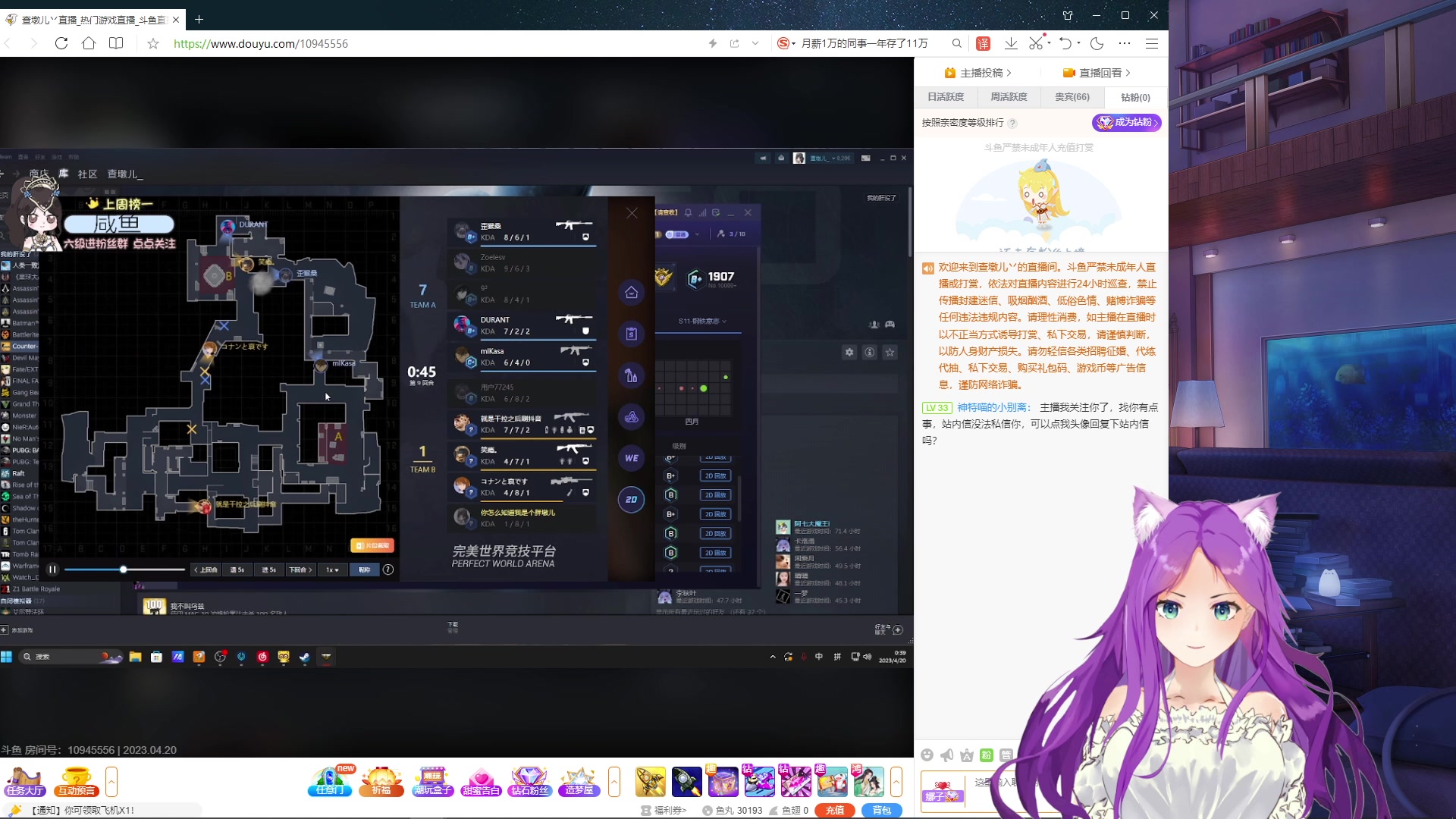Screen dimensions: 1456x819
Task: Click 下回合 next round button in video
Action: pyautogui.click(x=300, y=570)
